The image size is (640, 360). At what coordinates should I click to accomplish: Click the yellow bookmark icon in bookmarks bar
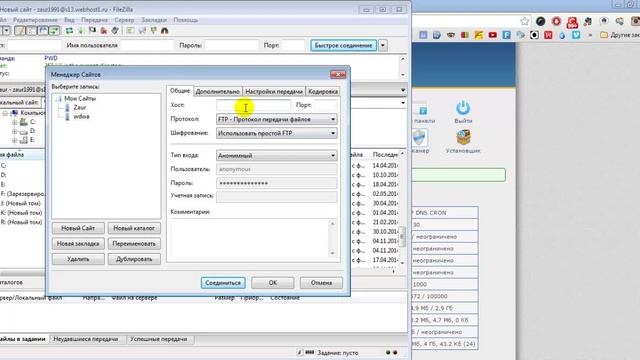pyautogui.click(x=478, y=35)
